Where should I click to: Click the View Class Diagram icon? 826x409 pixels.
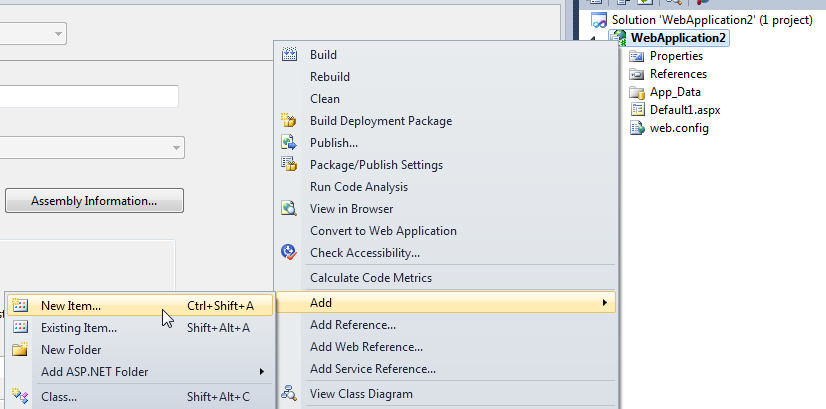[289, 393]
